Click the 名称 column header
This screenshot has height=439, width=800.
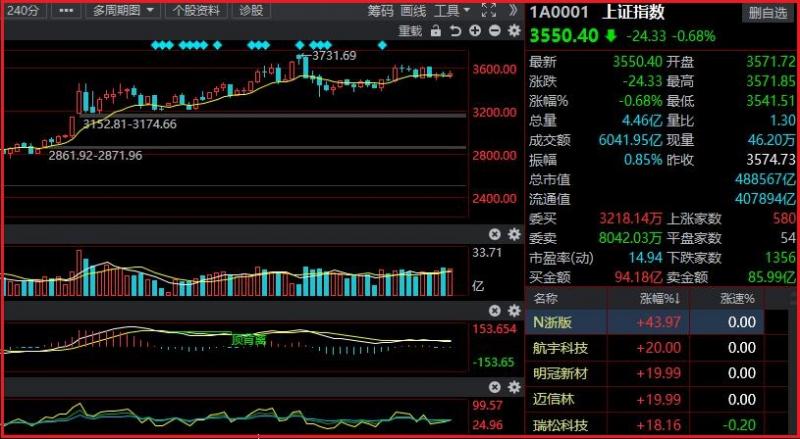pos(545,299)
